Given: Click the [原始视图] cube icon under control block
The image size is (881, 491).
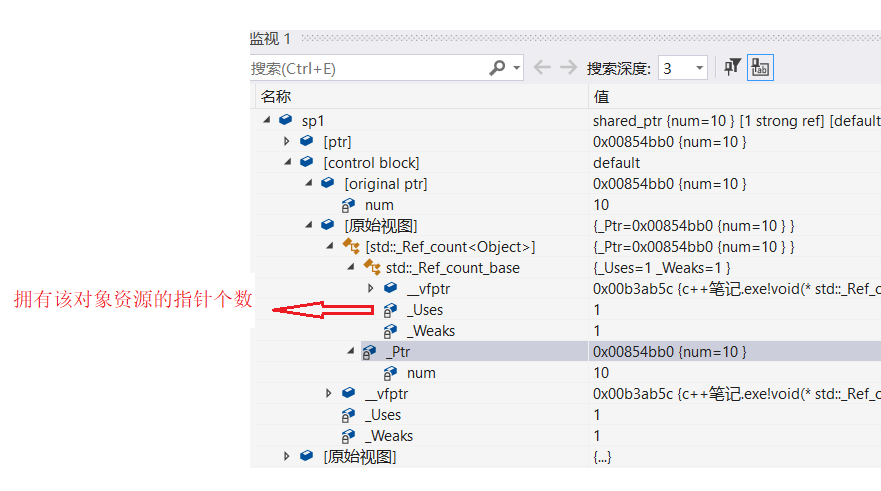Looking at the screenshot, I should pyautogui.click(x=328, y=225).
